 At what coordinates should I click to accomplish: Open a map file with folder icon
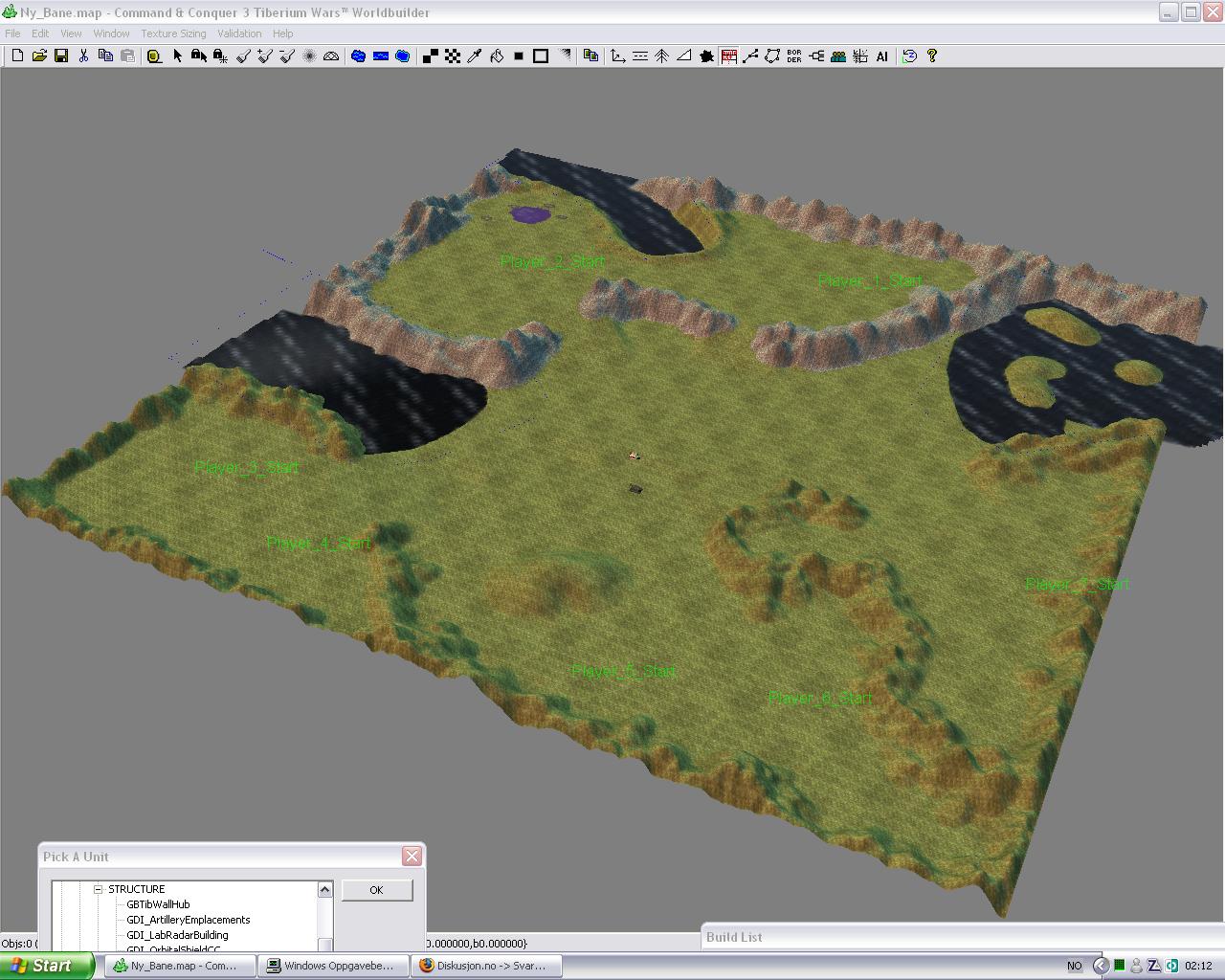click(39, 56)
